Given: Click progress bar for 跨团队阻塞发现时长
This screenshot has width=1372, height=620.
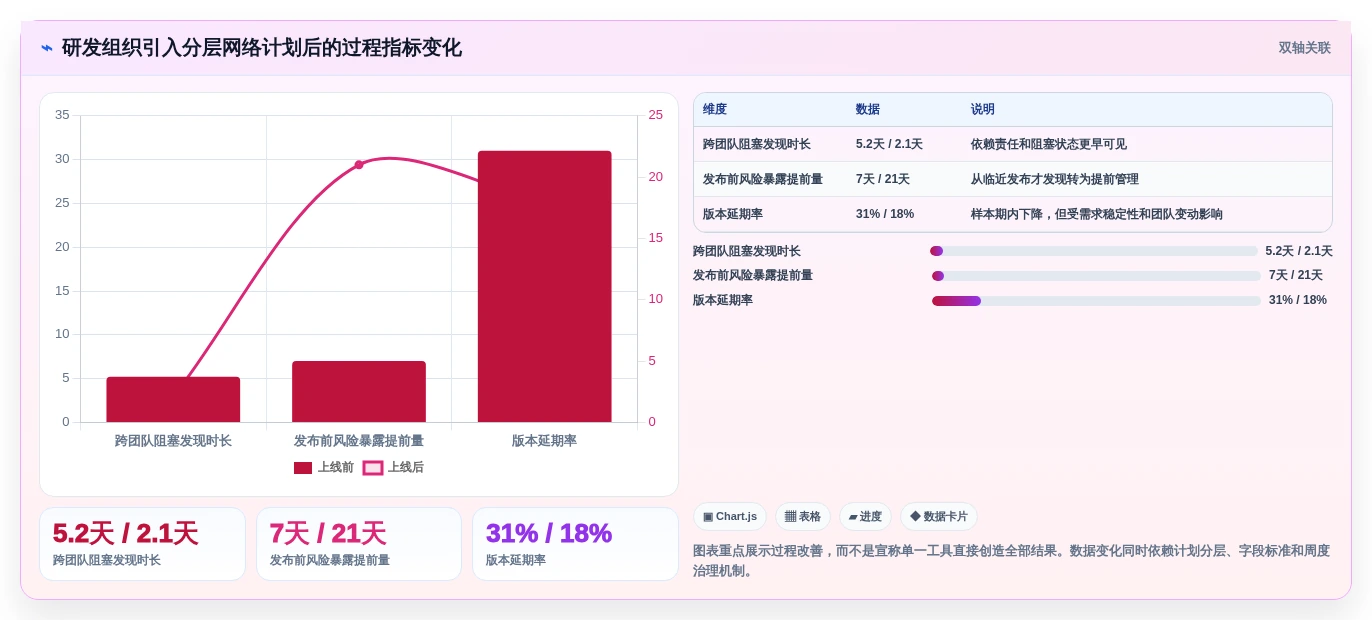Looking at the screenshot, I should click(x=1094, y=251).
